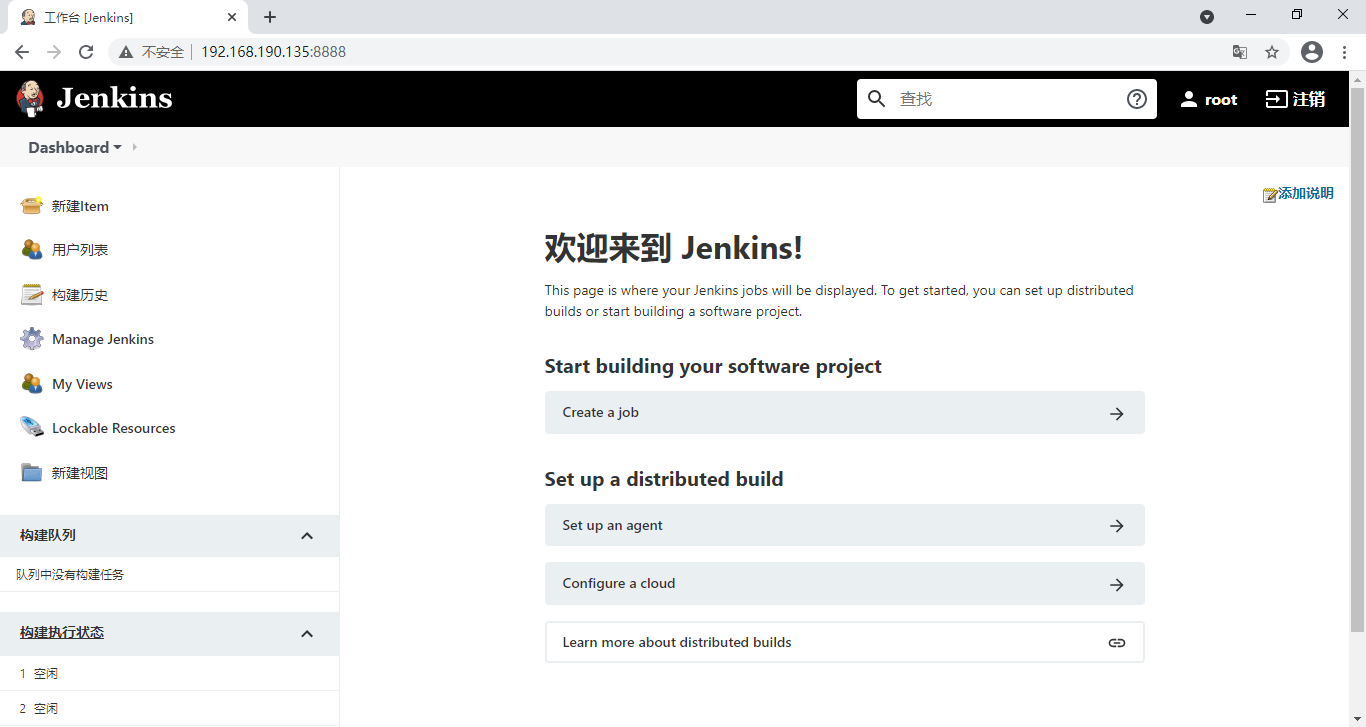Open the 构建历史 link
1366x727 pixels.
coord(80,295)
